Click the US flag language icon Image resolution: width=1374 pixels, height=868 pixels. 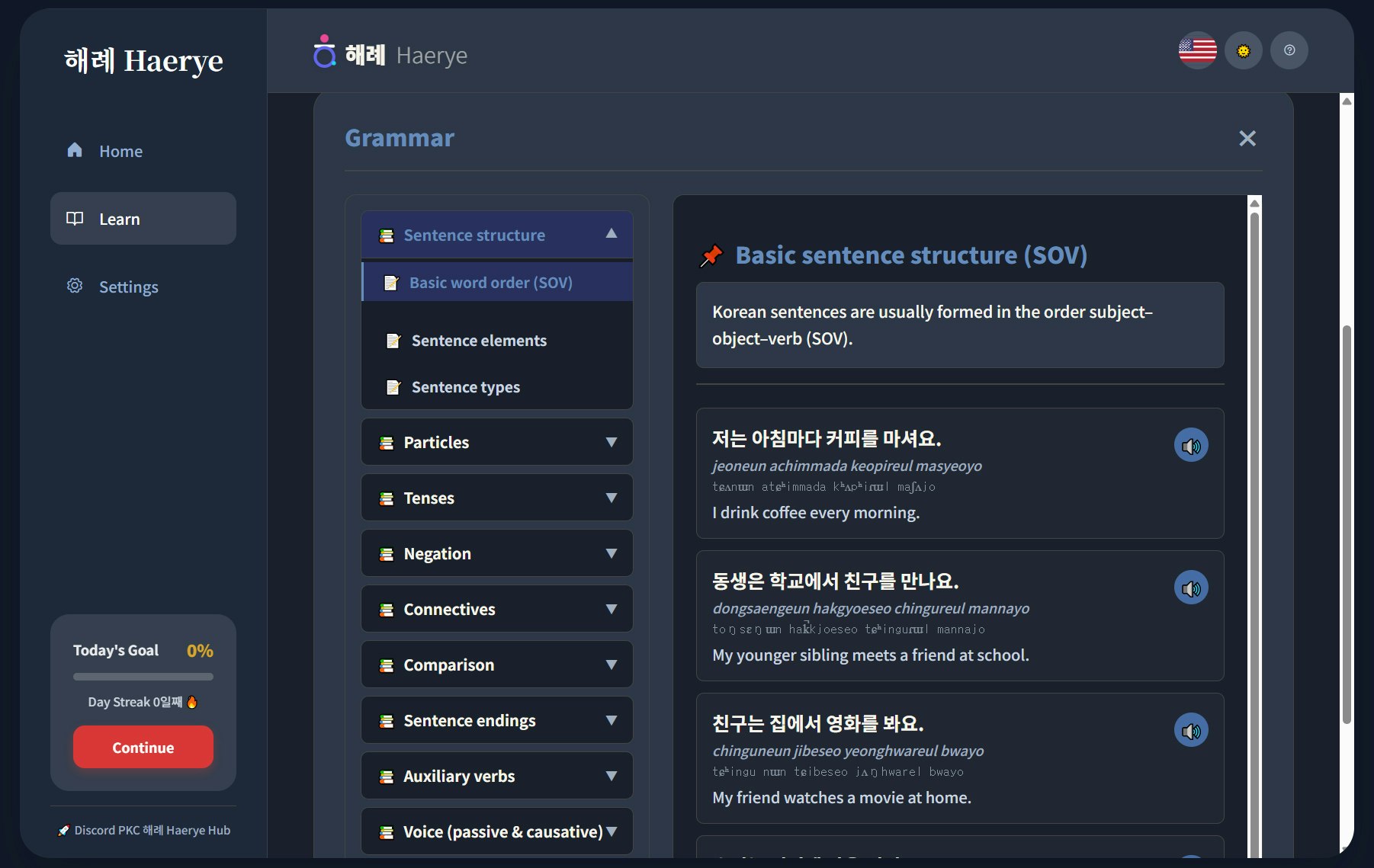[x=1196, y=50]
